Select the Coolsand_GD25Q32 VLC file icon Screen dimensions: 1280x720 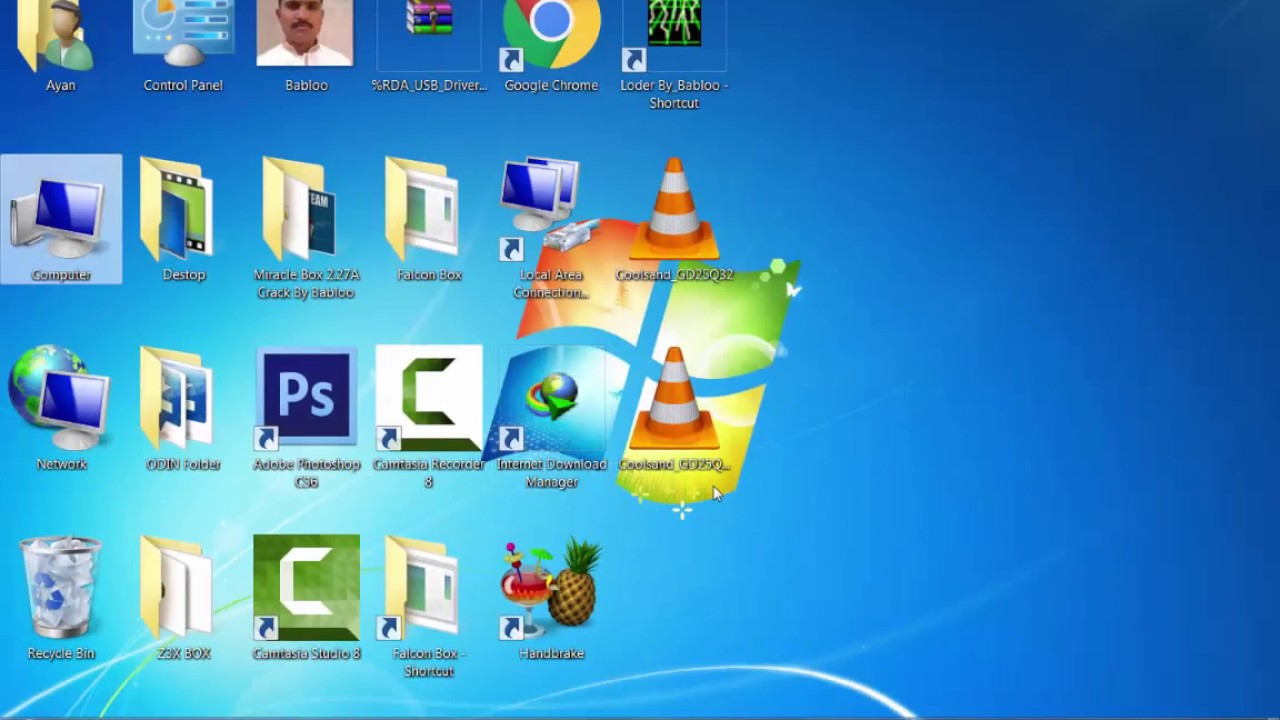[x=674, y=210]
